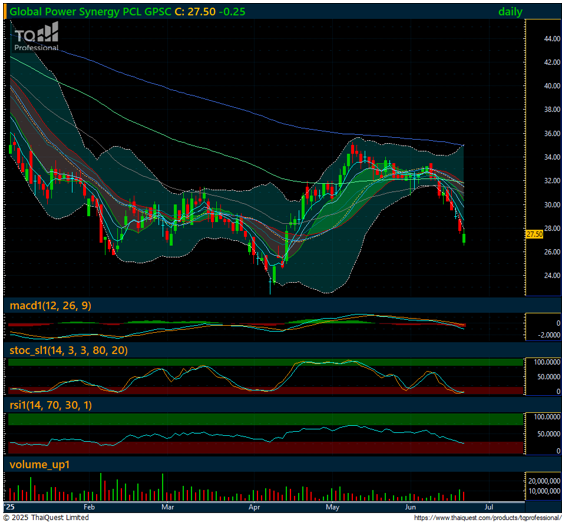Image resolution: width=568 pixels, height=524 pixels.
Task: Click the last green candlestick near 27.50
Action: [464, 238]
